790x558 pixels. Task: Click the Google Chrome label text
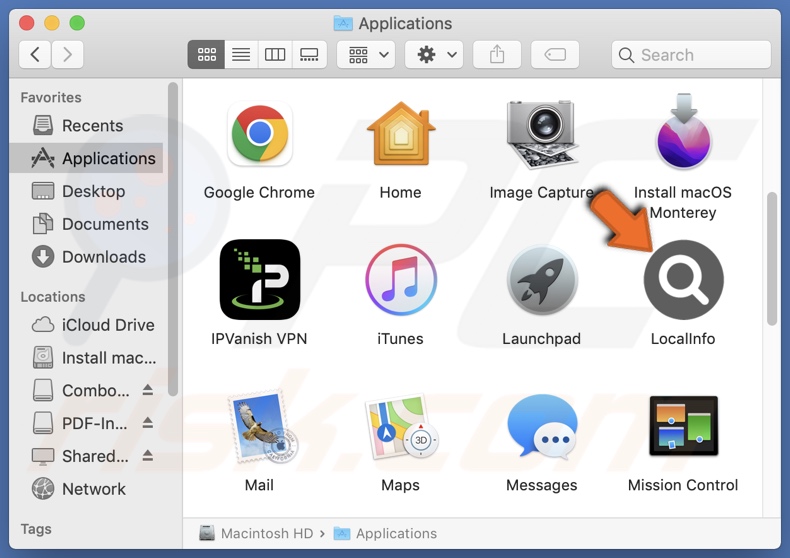tap(259, 192)
